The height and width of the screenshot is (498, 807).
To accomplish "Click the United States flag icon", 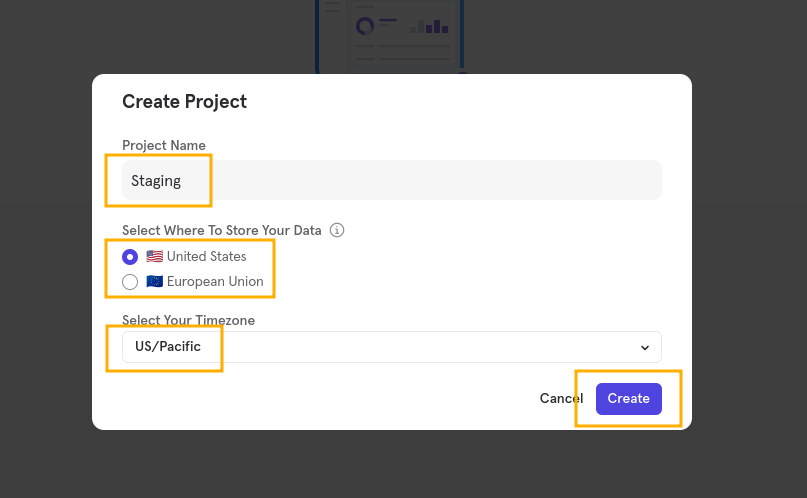I will coord(154,257).
